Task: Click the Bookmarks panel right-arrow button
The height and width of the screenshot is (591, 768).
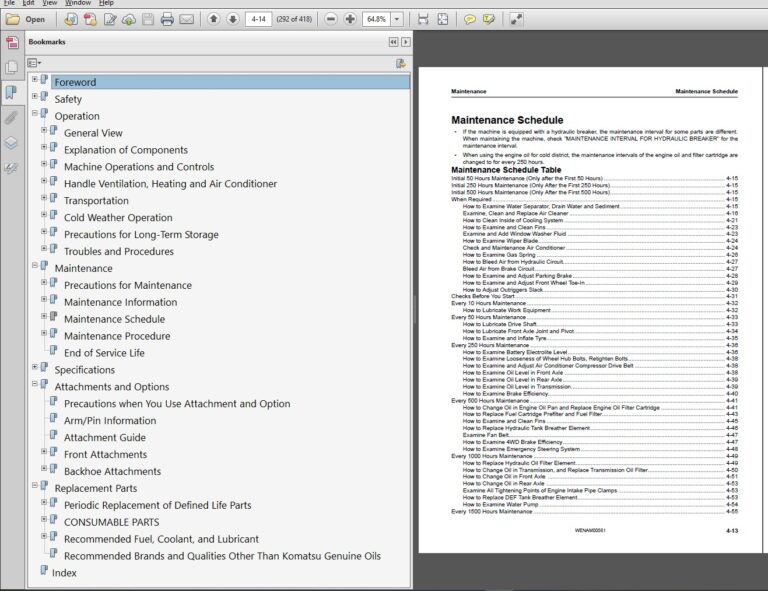Action: (406, 42)
